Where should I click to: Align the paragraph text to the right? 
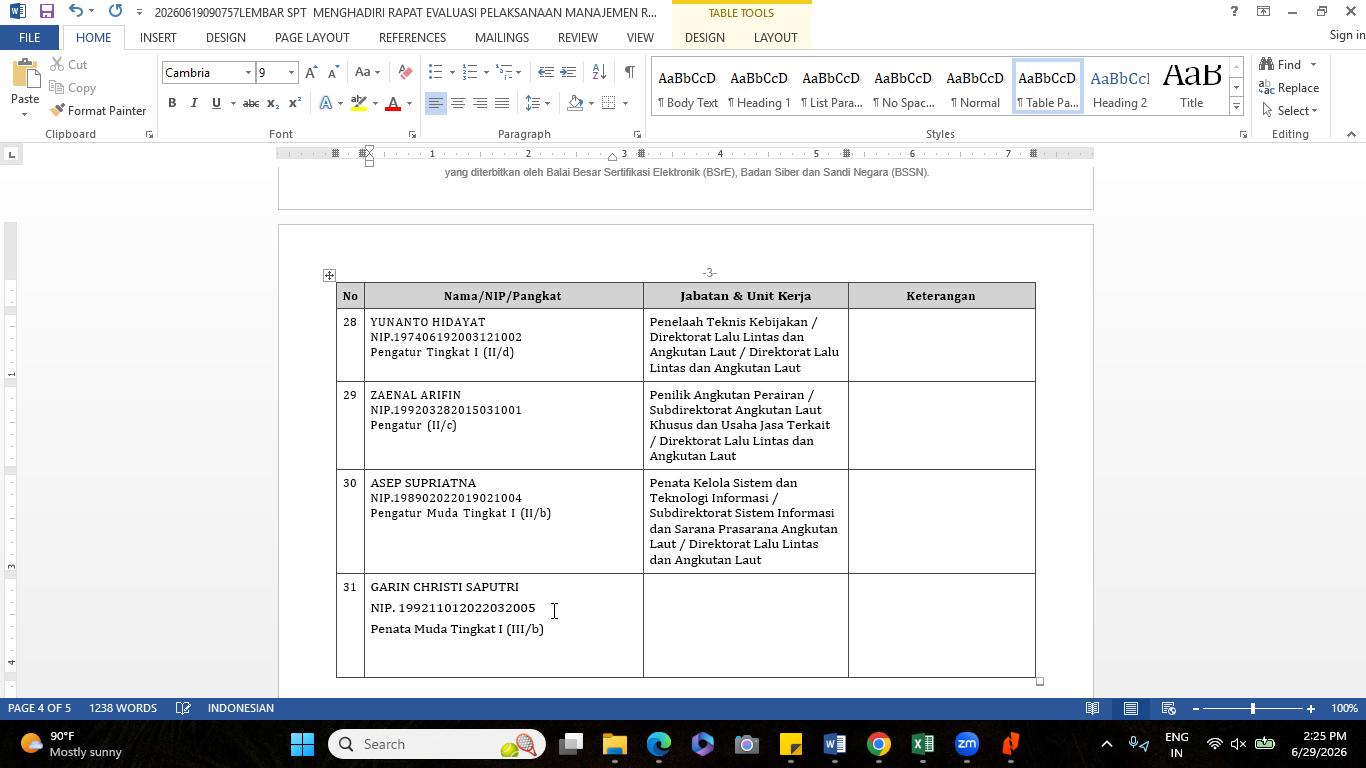(x=479, y=103)
